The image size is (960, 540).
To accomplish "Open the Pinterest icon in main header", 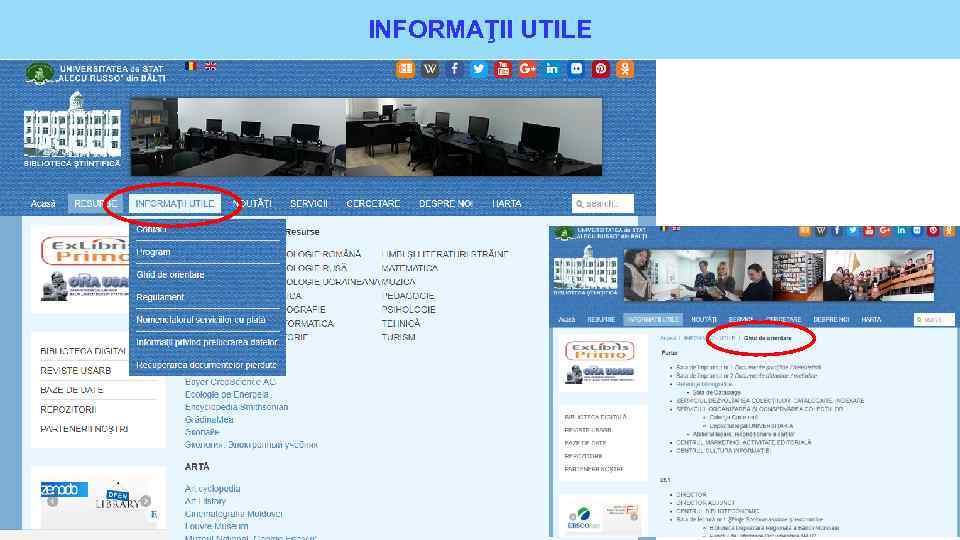I will (601, 69).
